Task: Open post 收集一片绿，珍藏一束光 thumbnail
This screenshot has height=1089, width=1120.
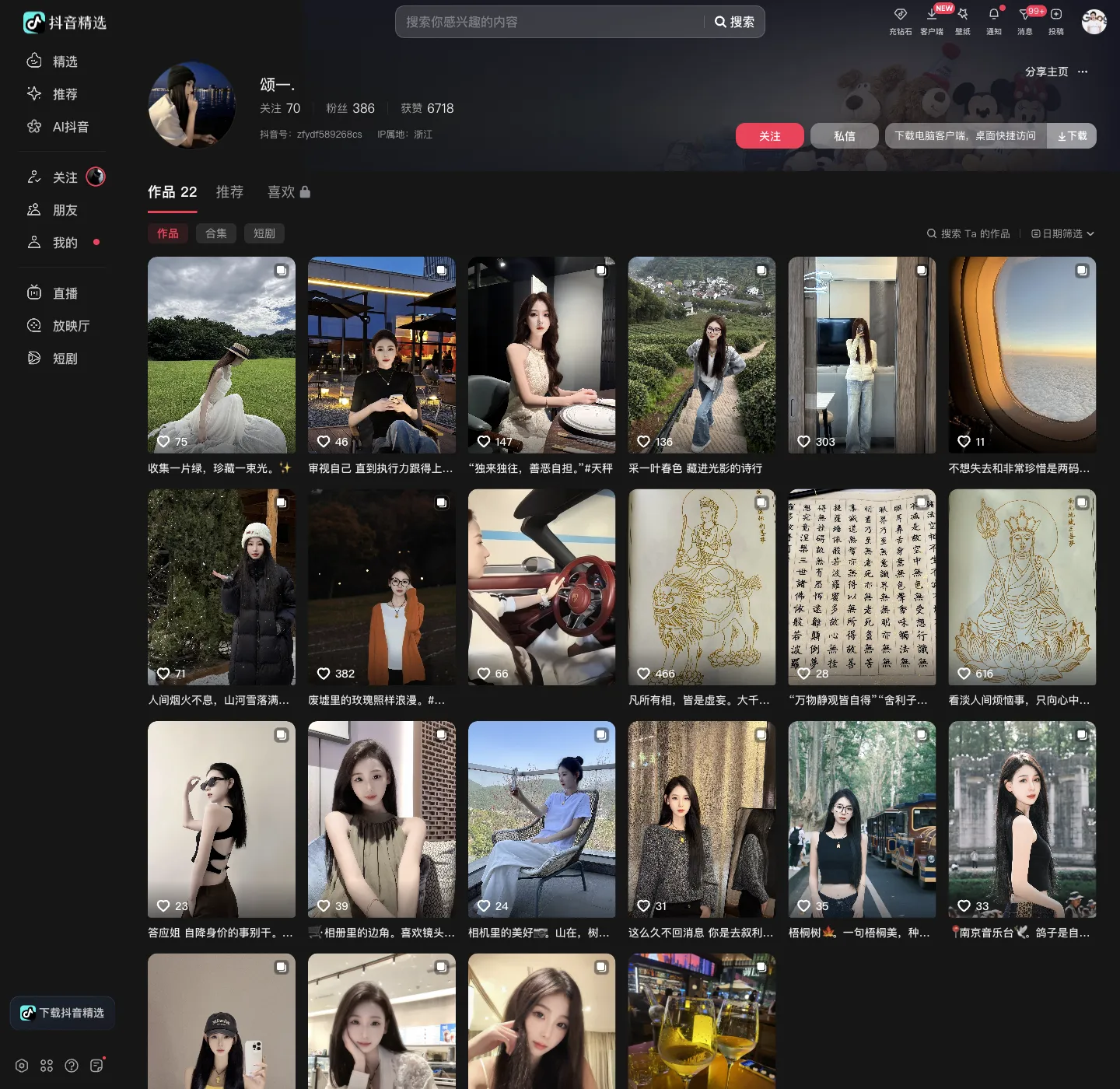Action: [222, 355]
